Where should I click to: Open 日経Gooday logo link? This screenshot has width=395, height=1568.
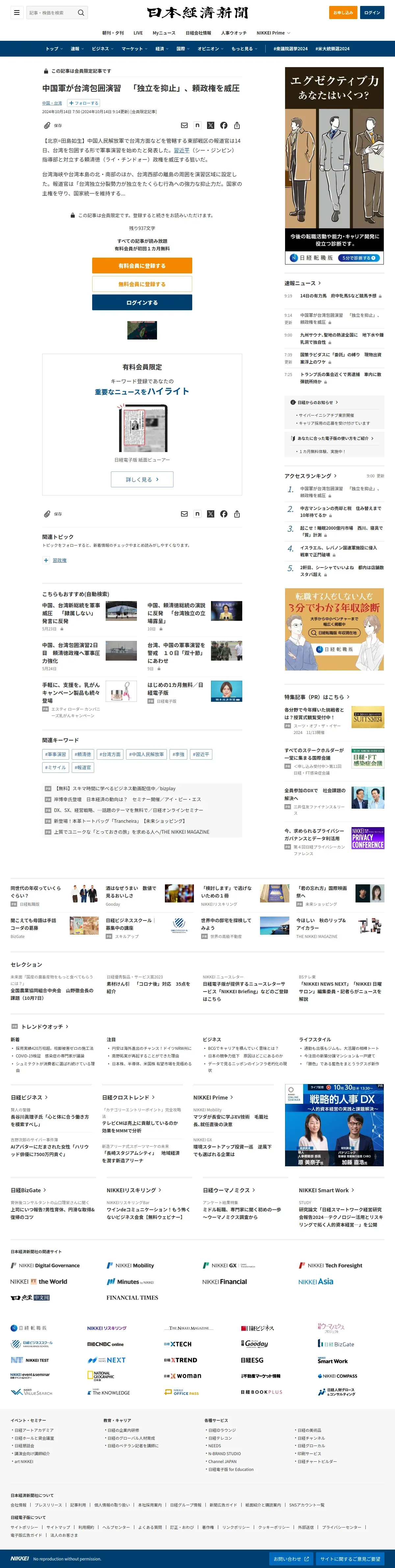[x=254, y=1344]
